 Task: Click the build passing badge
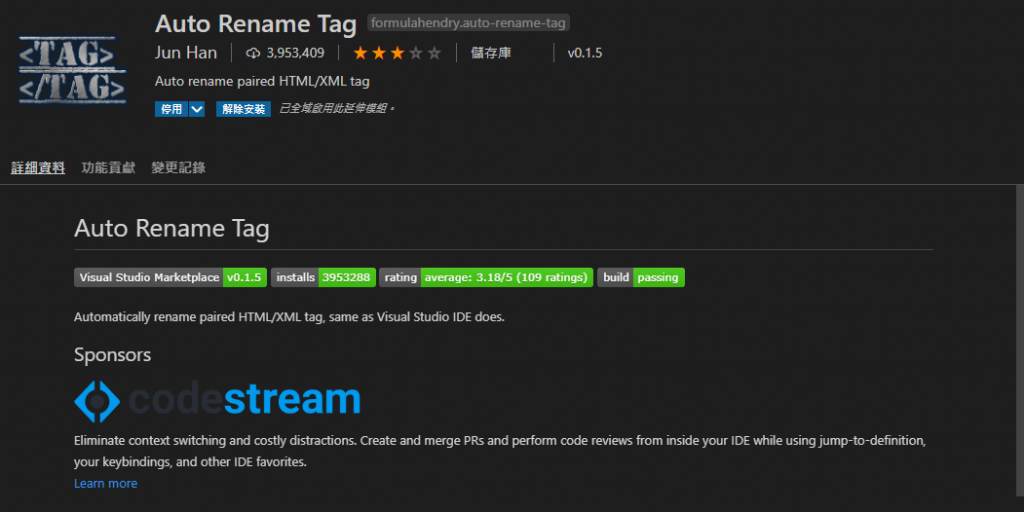(x=641, y=278)
